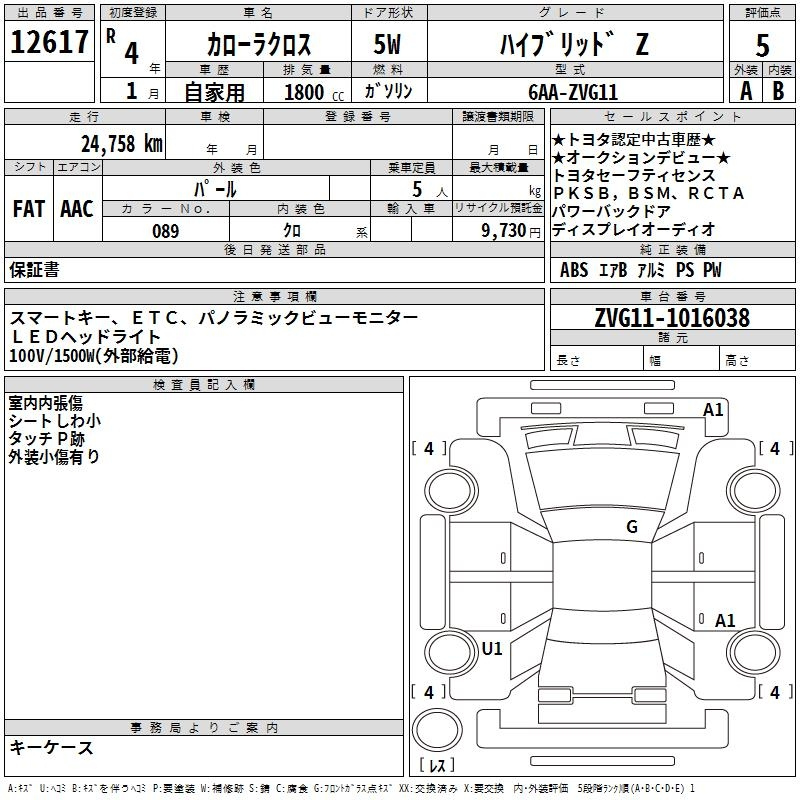Select mileage 24,758 km

(x=122, y=144)
